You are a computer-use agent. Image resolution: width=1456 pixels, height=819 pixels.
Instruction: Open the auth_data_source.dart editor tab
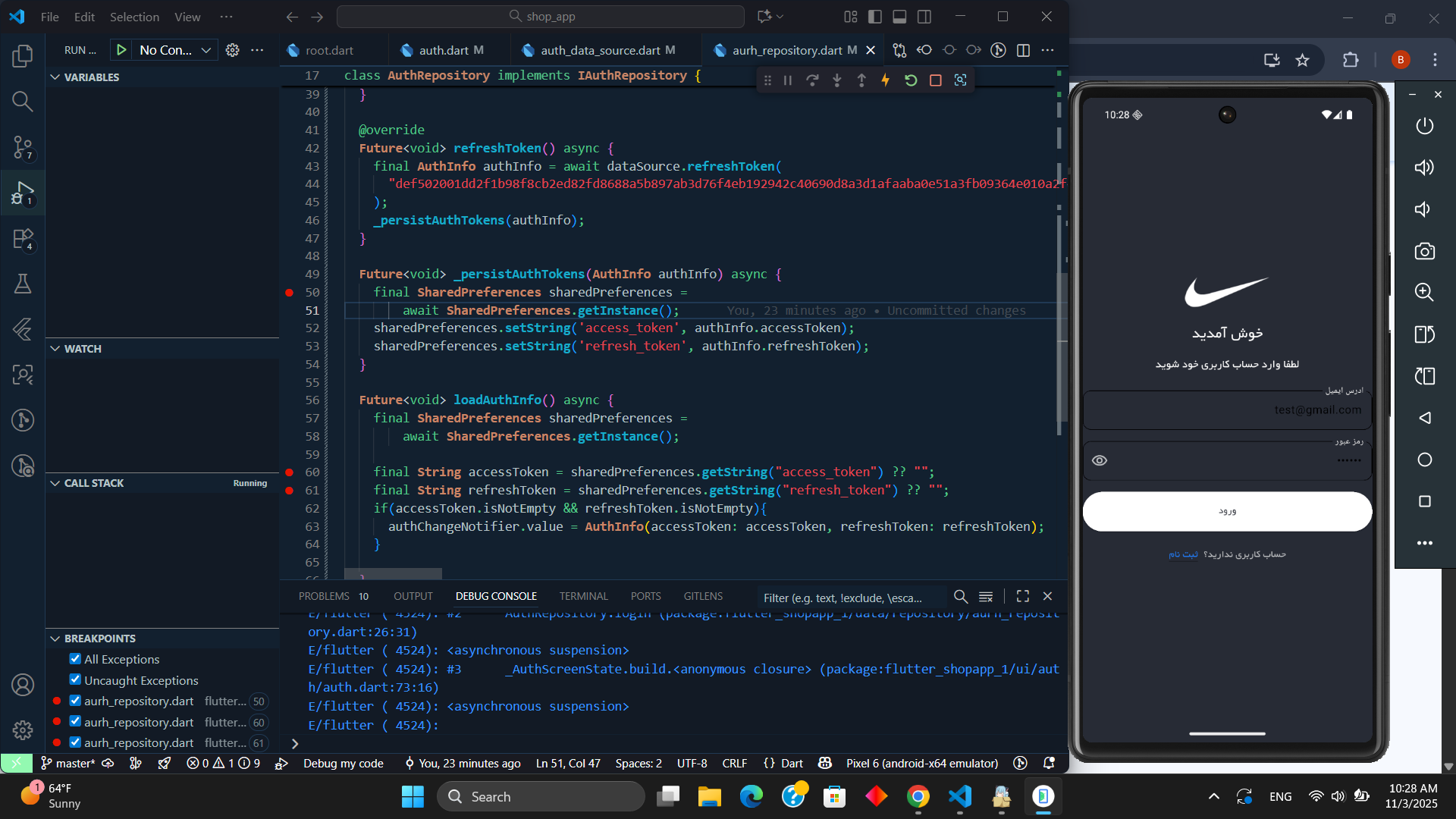(x=599, y=50)
